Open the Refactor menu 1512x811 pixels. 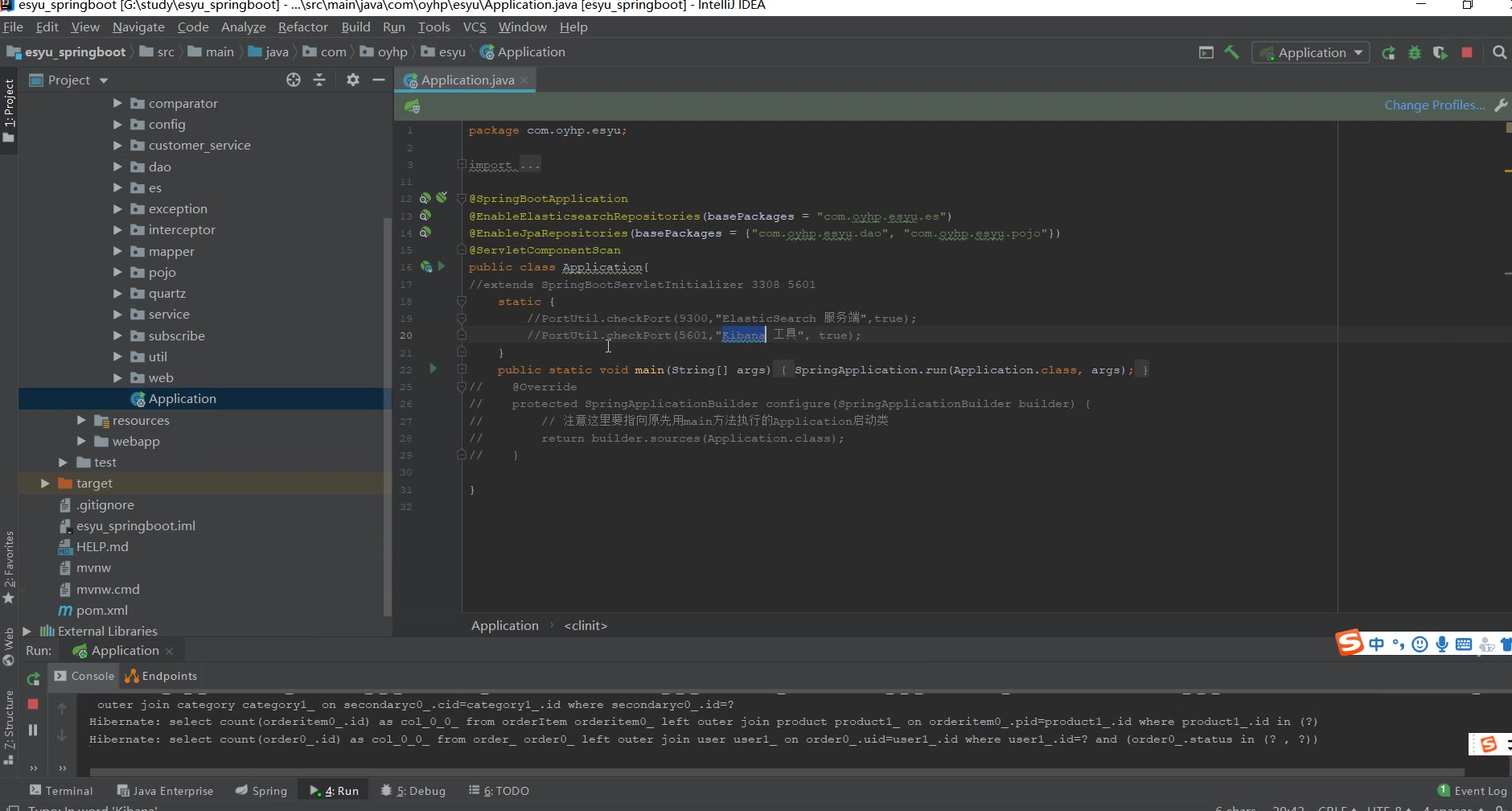coord(302,27)
